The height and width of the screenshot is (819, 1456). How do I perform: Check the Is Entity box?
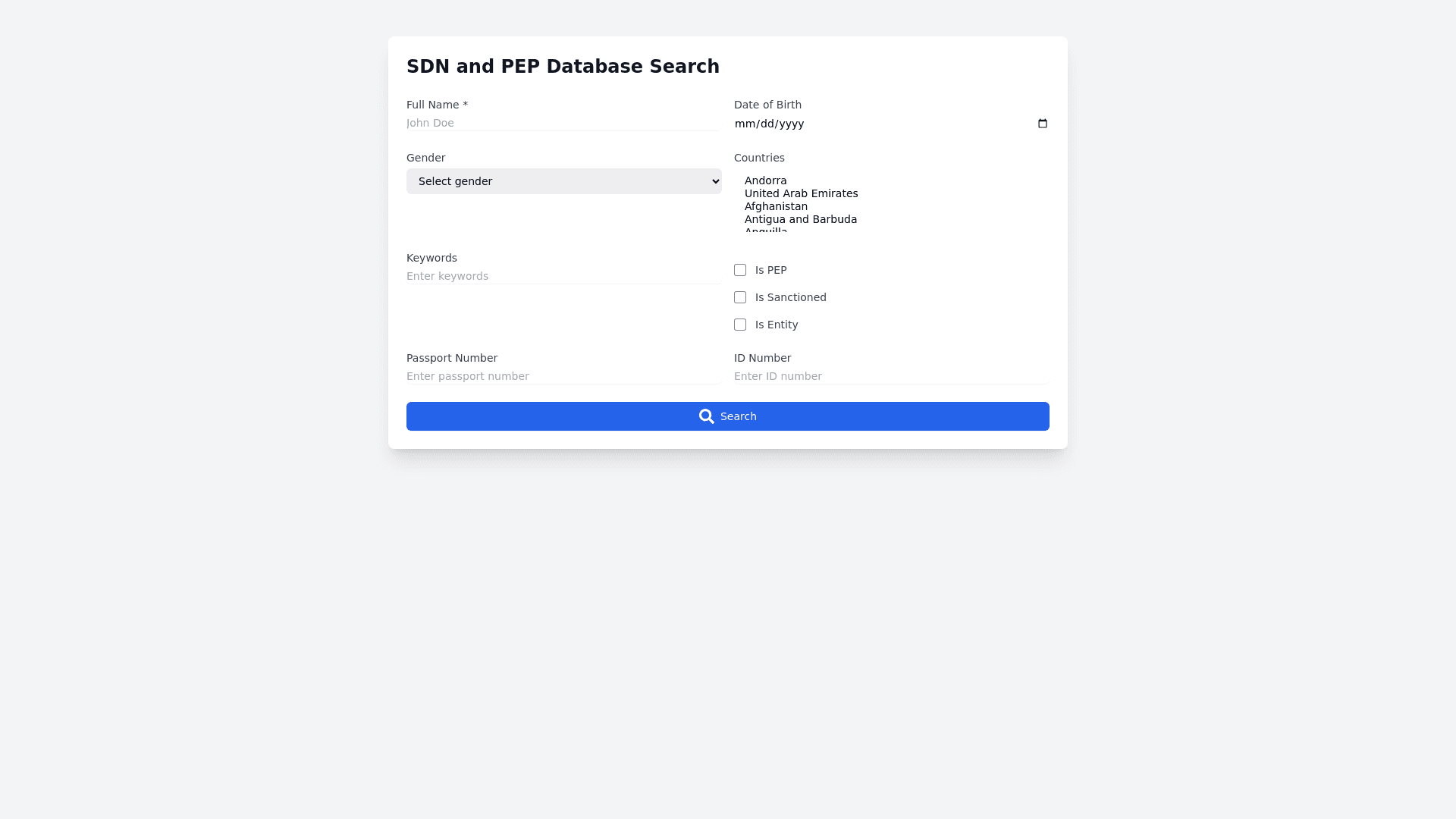740,325
